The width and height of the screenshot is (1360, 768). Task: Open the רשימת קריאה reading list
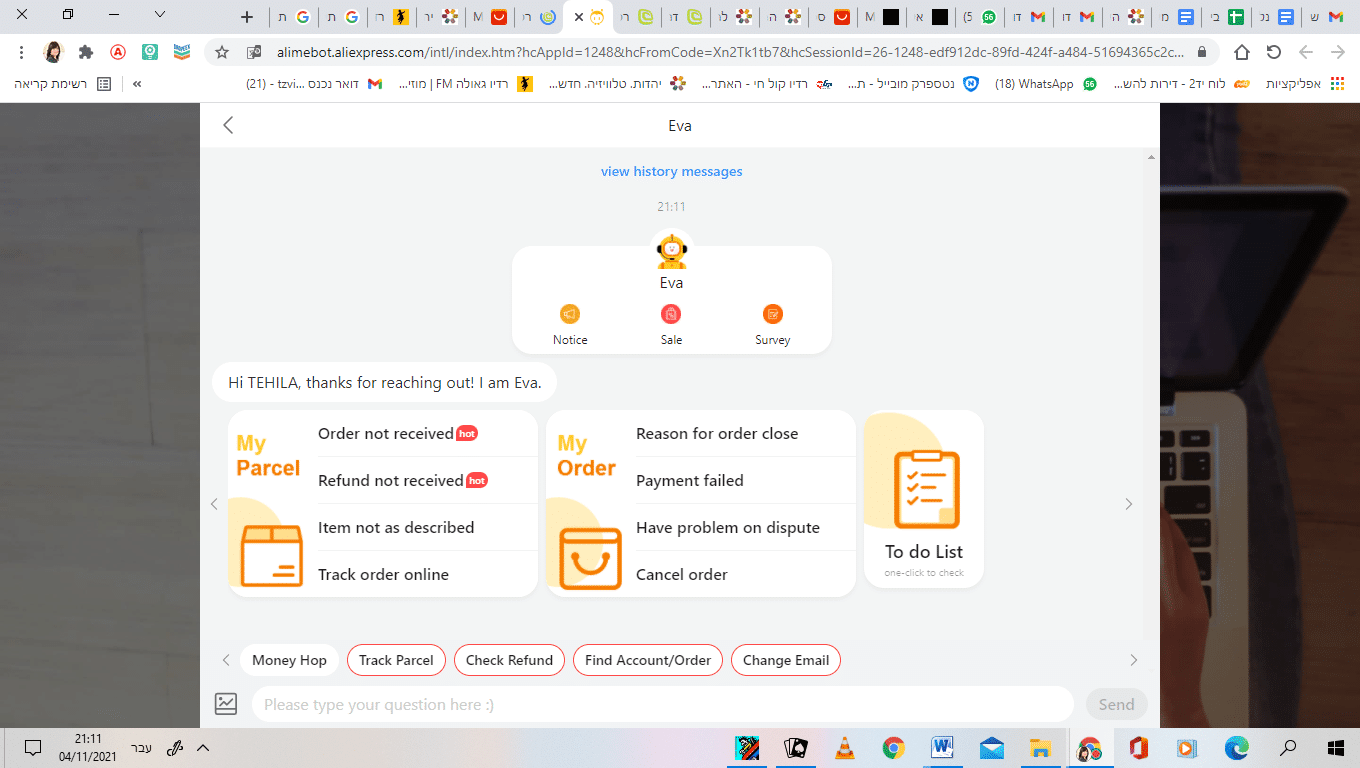[x=63, y=84]
